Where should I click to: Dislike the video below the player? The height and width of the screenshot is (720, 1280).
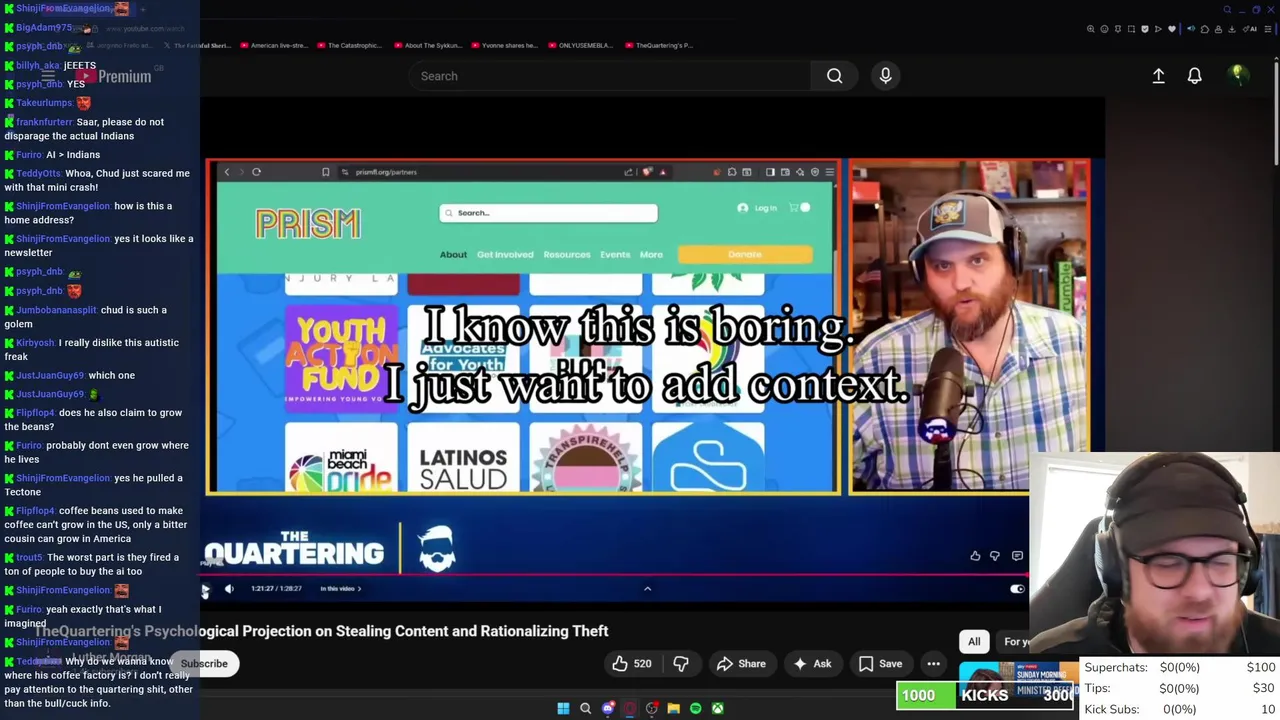click(681, 664)
